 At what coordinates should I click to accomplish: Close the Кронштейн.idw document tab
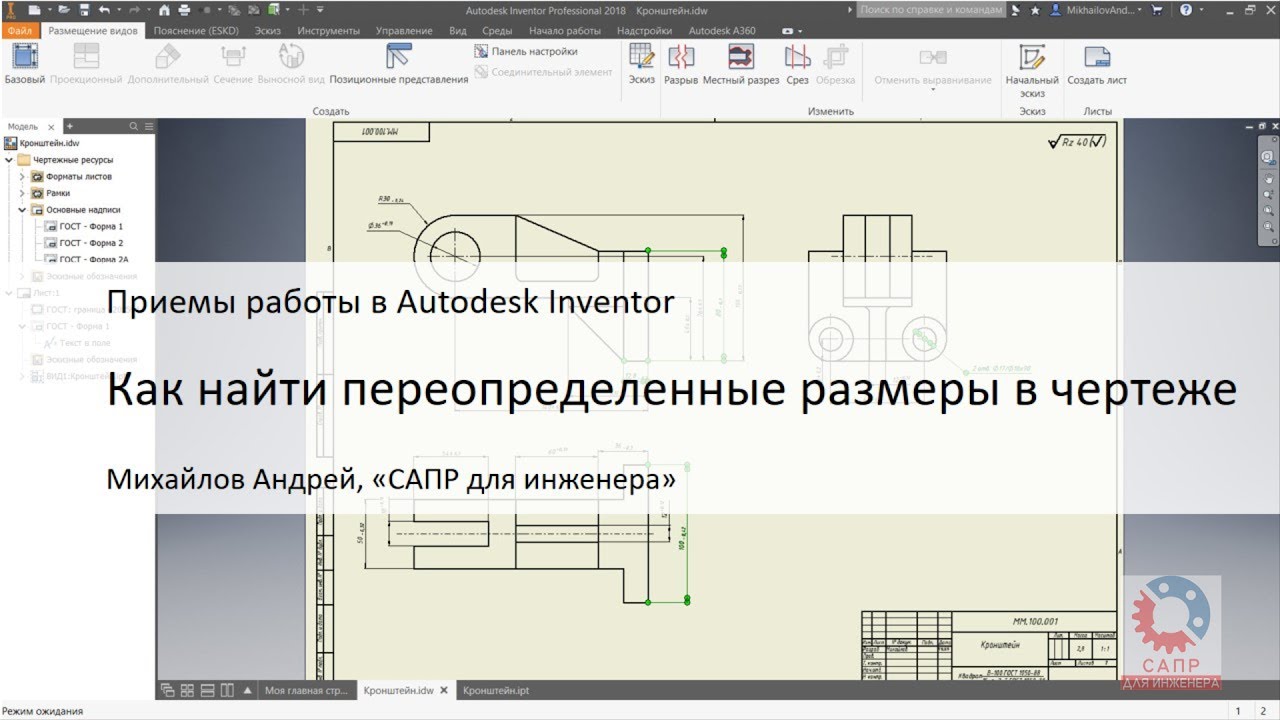coord(444,691)
